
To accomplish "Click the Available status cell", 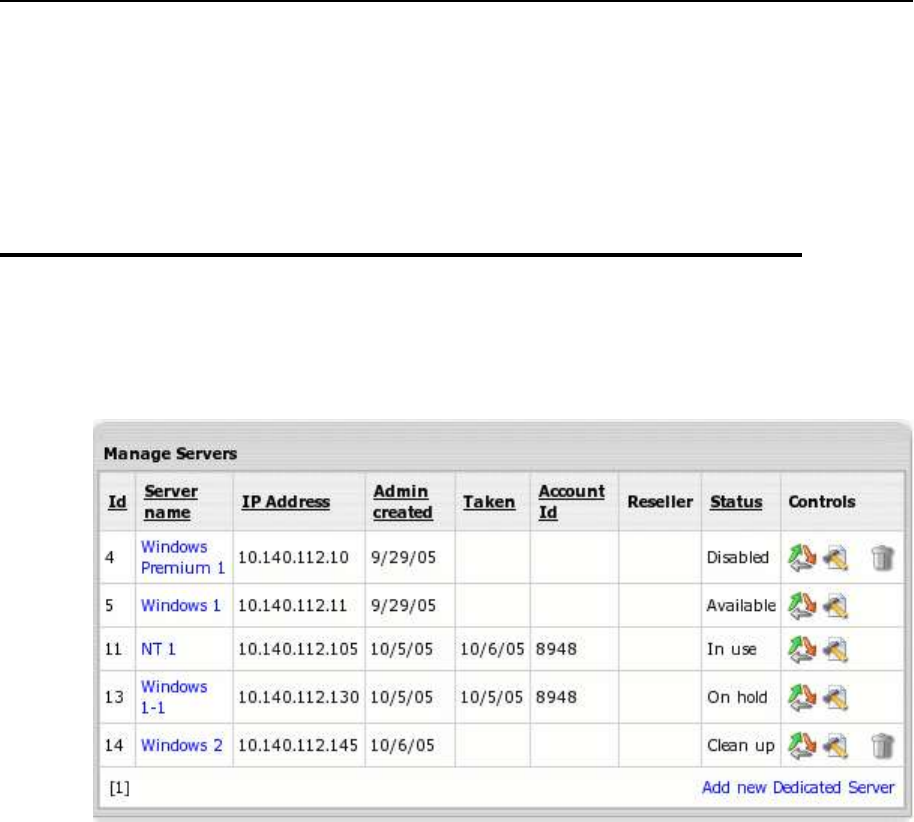I will (741, 606).
